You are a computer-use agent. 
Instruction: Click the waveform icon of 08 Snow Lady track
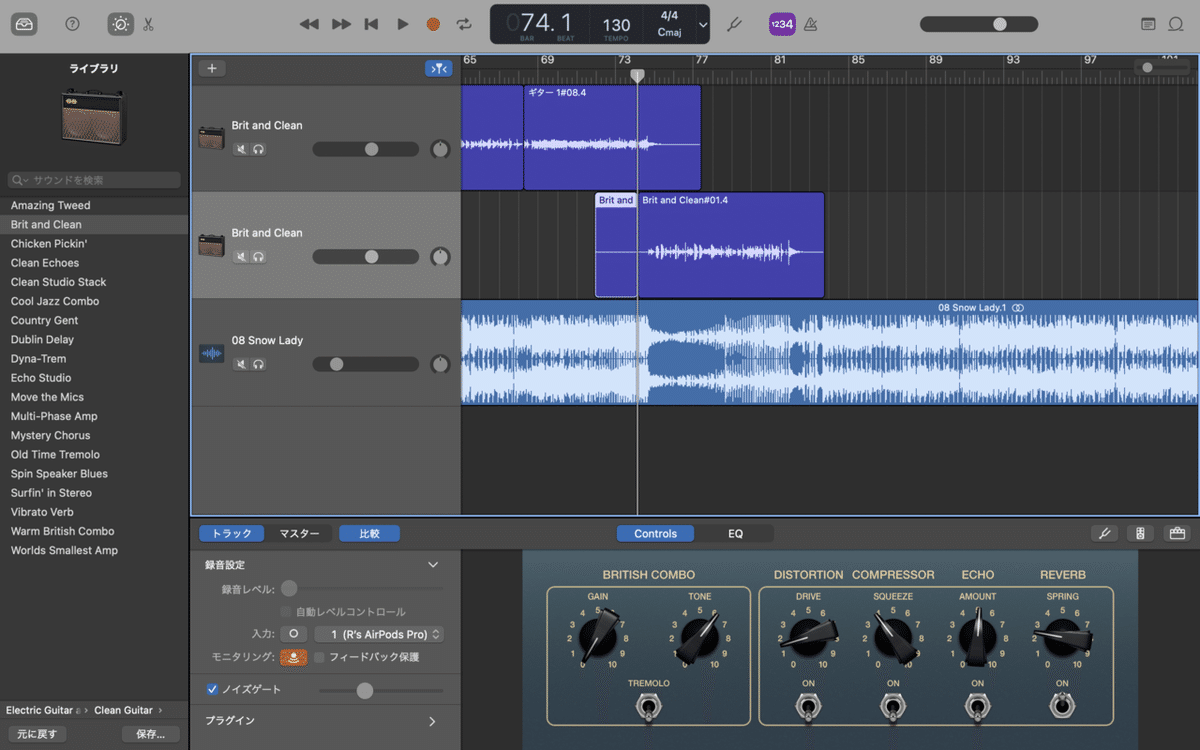[211, 353]
